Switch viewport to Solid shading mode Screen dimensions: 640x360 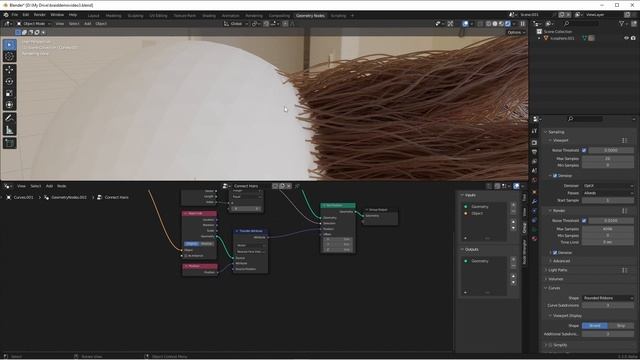click(495, 24)
